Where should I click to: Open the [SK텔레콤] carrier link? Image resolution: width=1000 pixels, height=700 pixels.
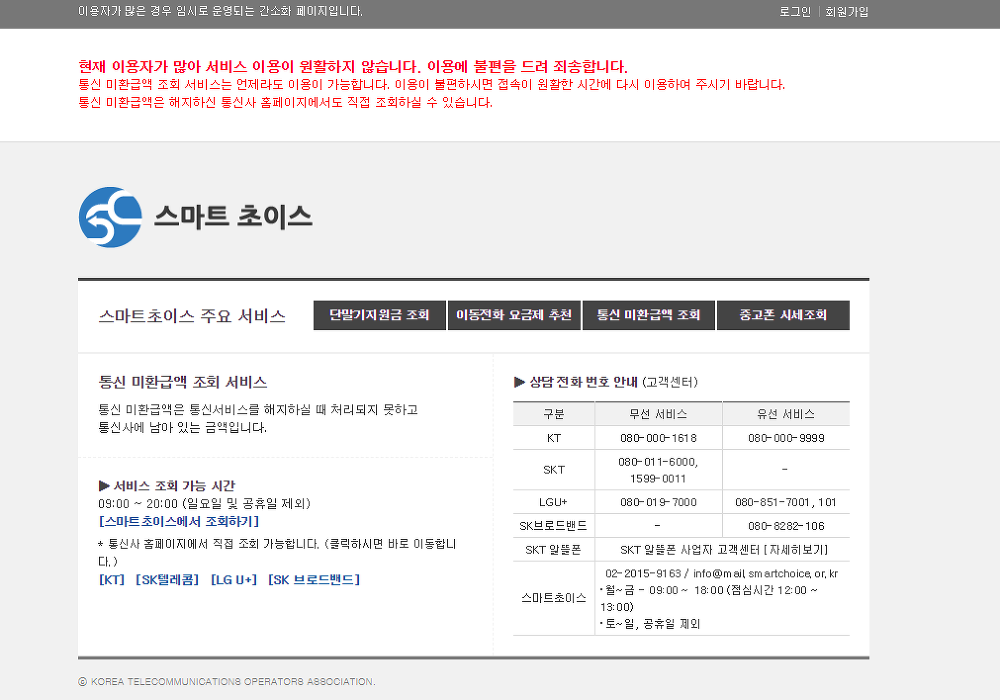(167, 580)
